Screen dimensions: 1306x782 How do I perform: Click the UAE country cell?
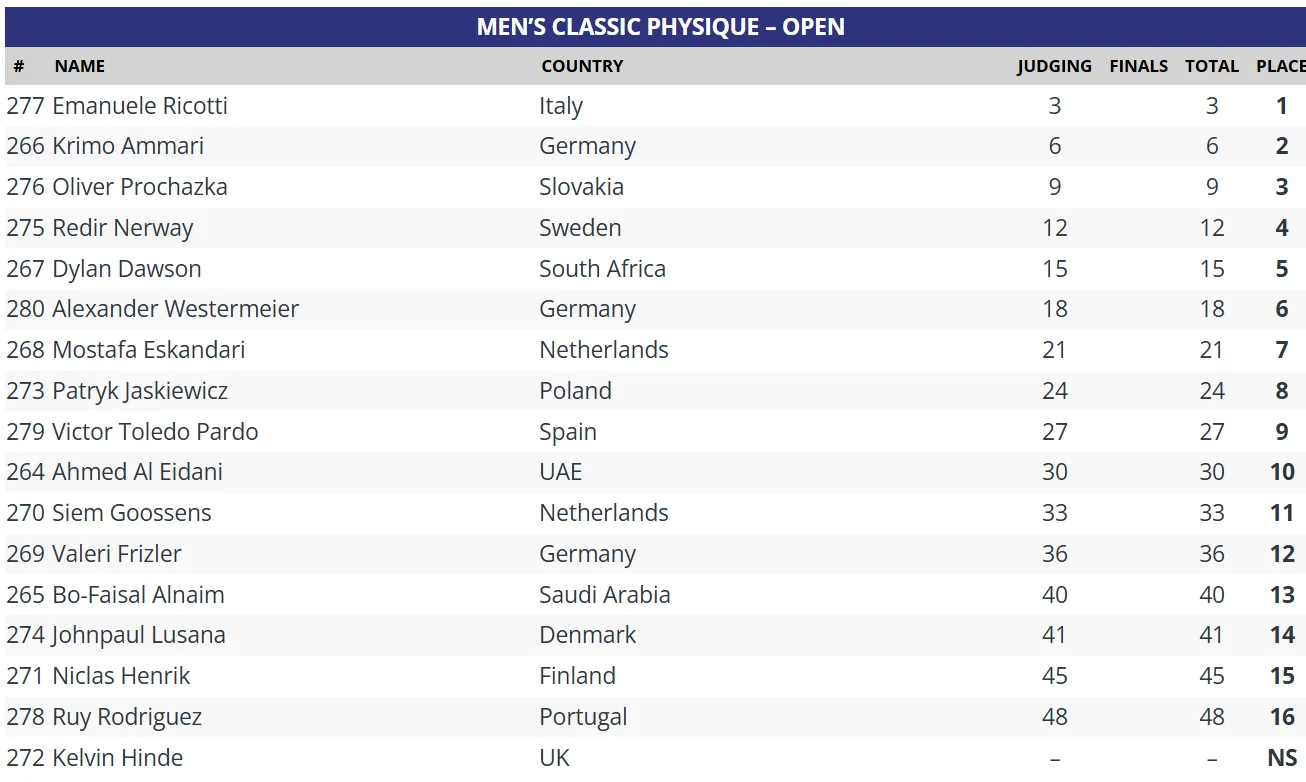(560, 472)
